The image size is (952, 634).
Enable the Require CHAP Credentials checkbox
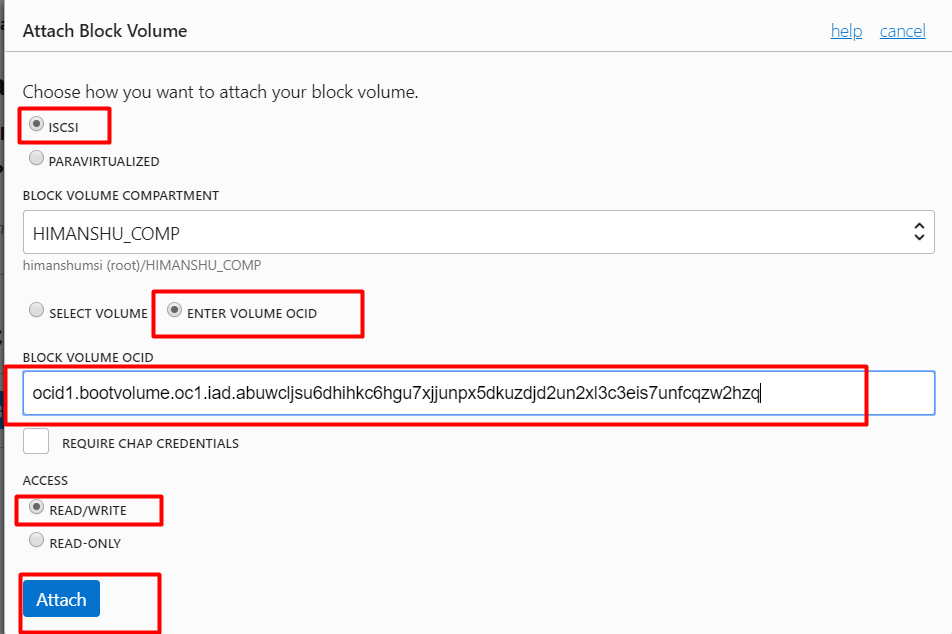click(x=36, y=441)
